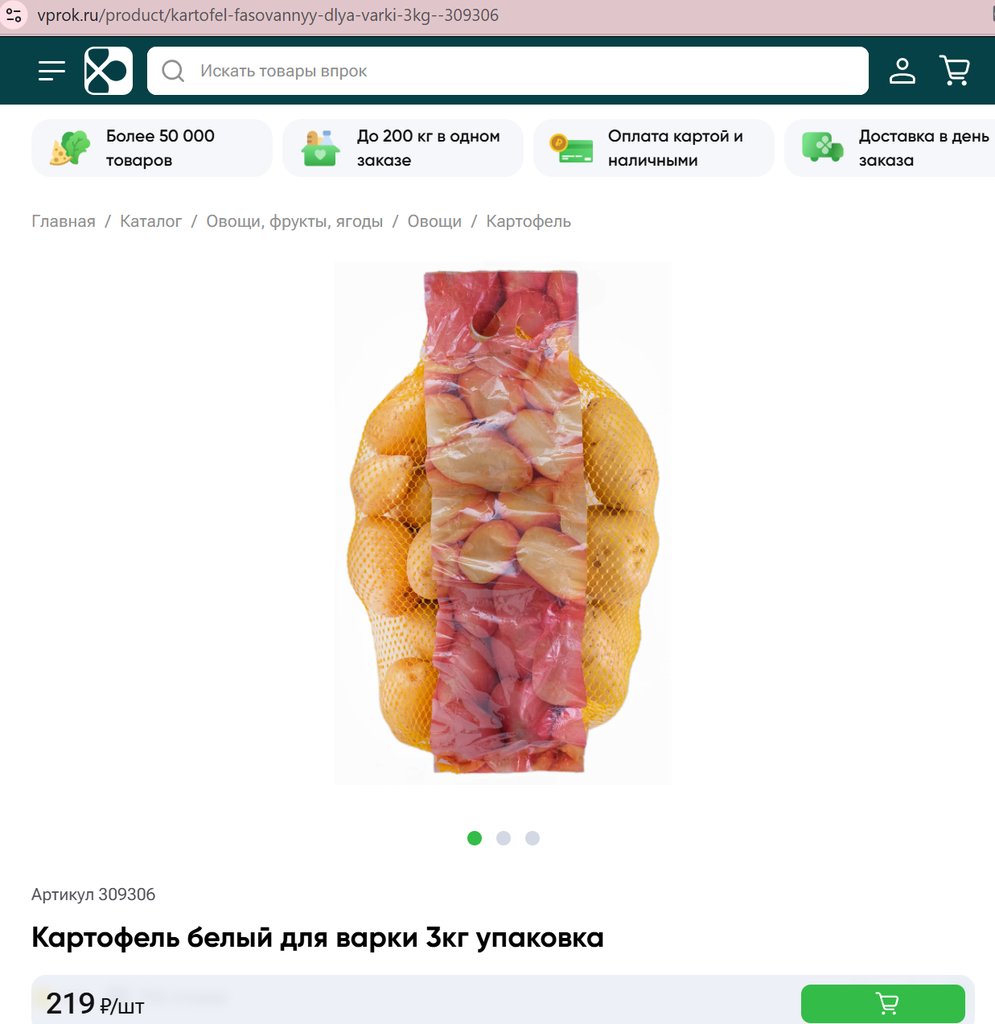
Task: Open Овощи, фрукты, ягоды breadcrumb
Action: (294, 221)
